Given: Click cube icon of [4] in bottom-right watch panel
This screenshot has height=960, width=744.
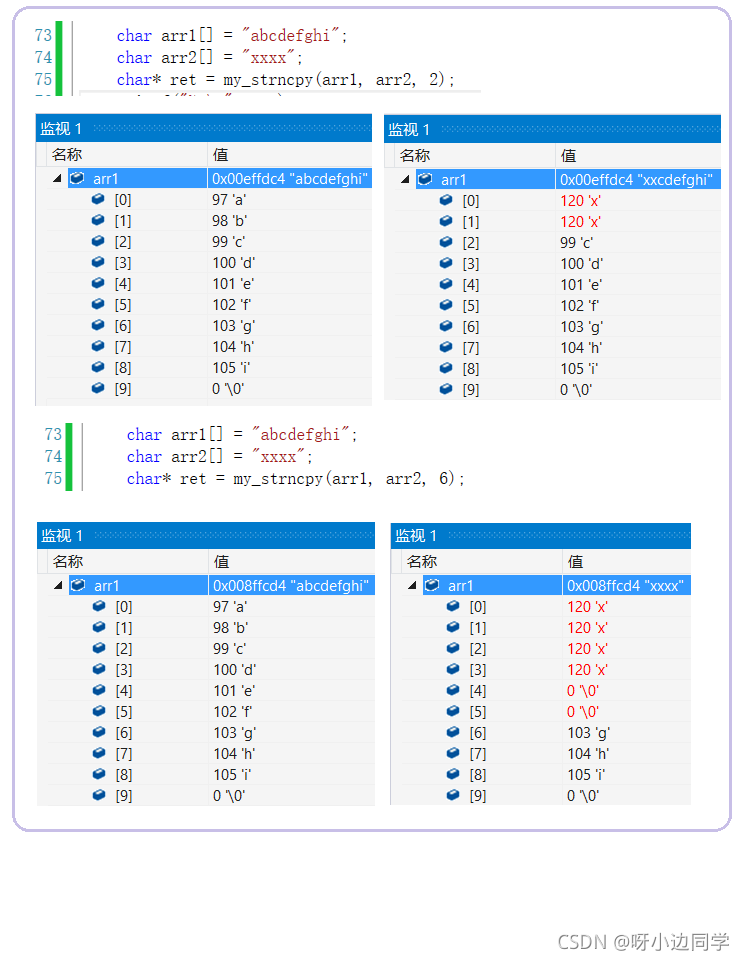Looking at the screenshot, I should click(x=453, y=691).
